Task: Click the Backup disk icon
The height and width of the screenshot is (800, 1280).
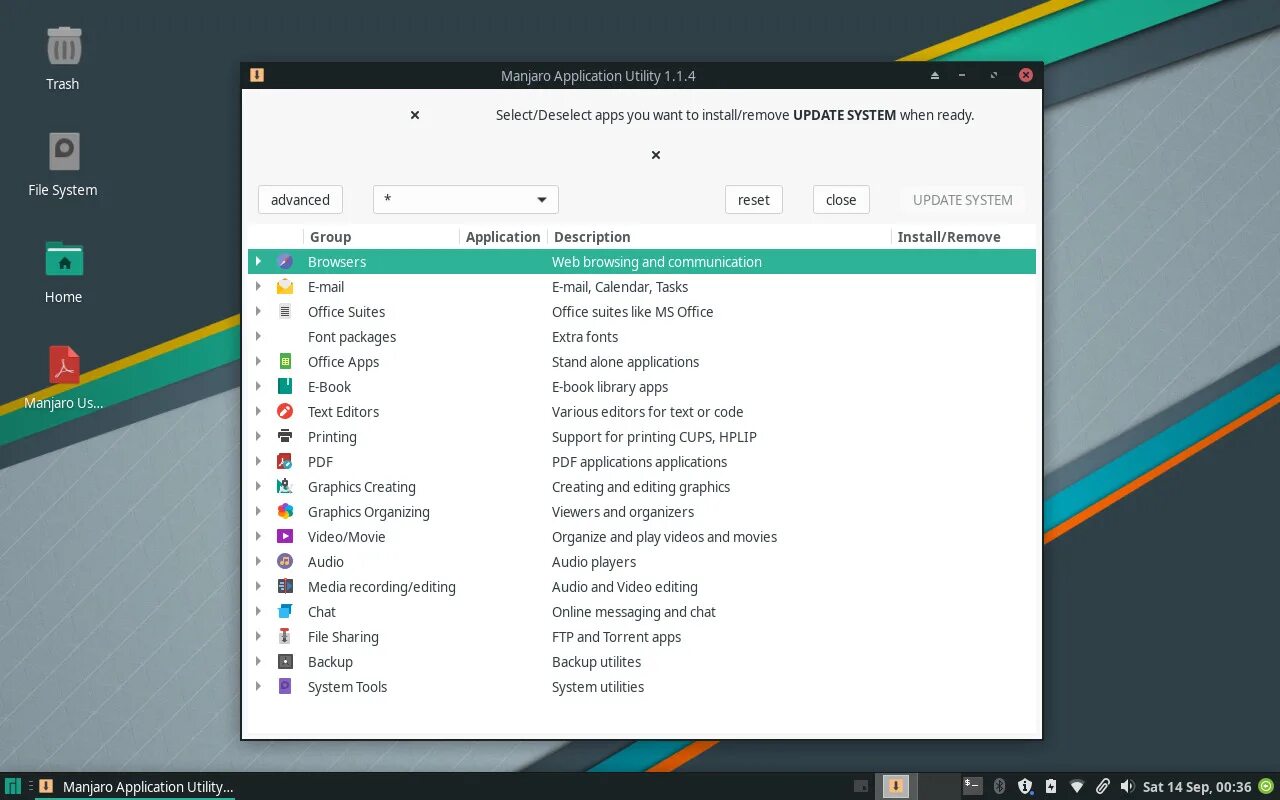Action: pos(285,661)
